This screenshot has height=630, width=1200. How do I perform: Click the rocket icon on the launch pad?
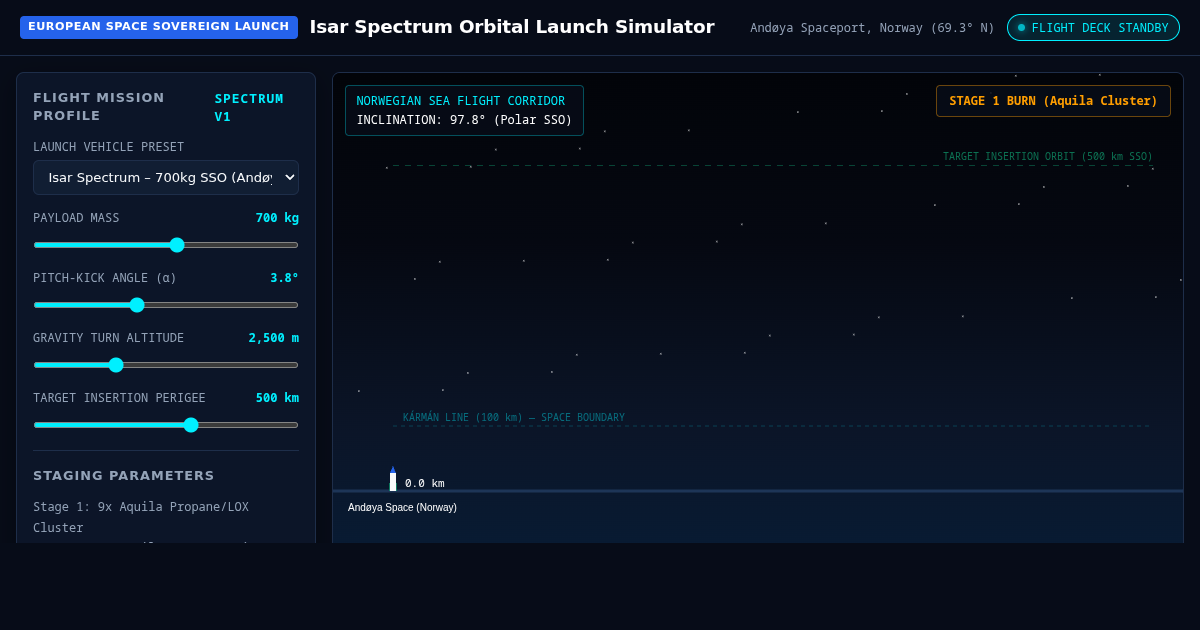coord(393,479)
